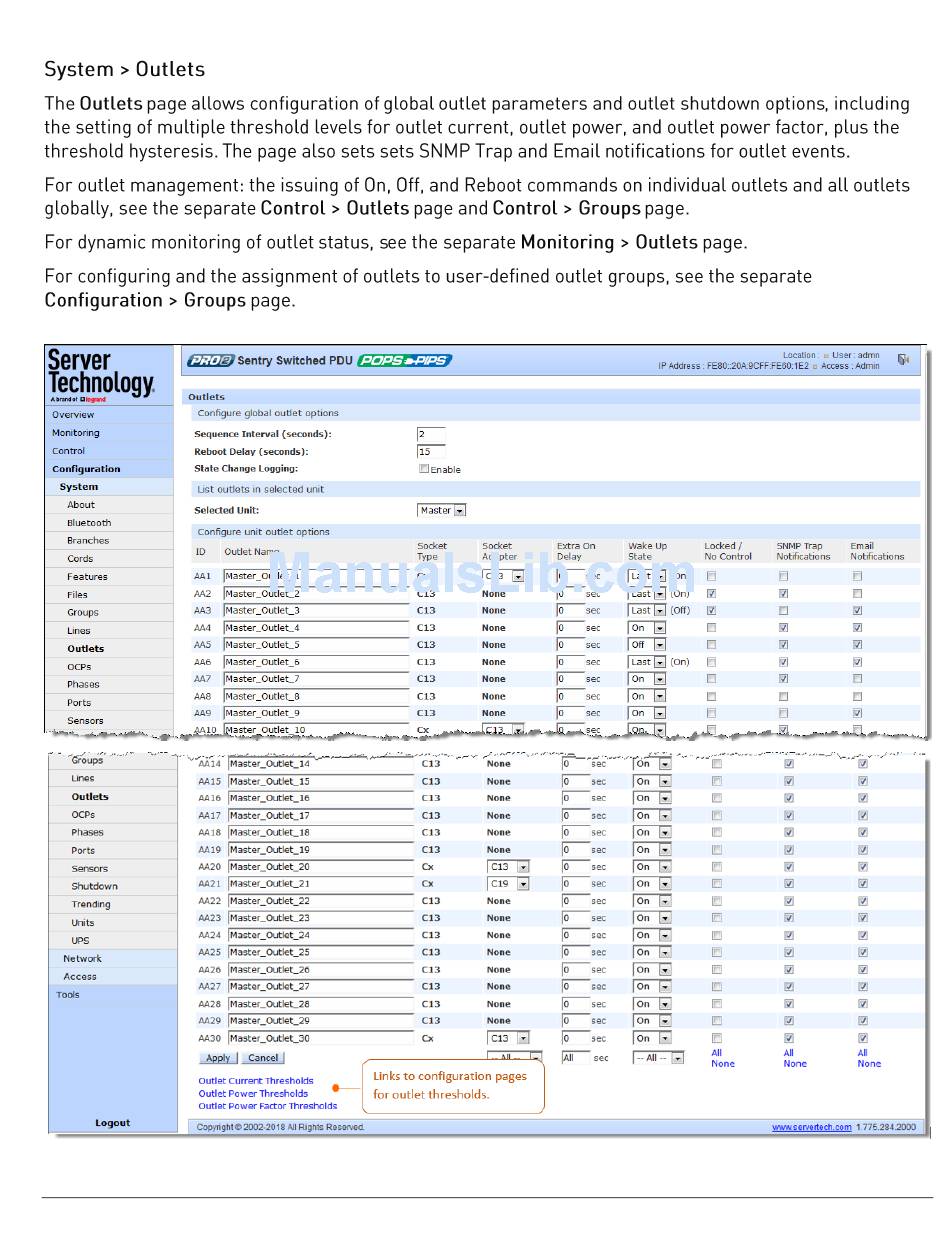Open the Shutdown configuration page

click(94, 886)
